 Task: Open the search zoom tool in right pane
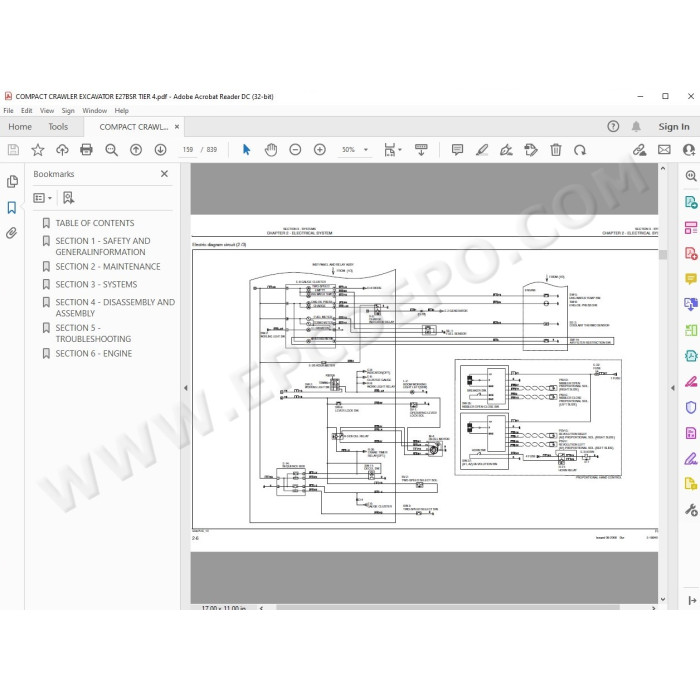(691, 176)
